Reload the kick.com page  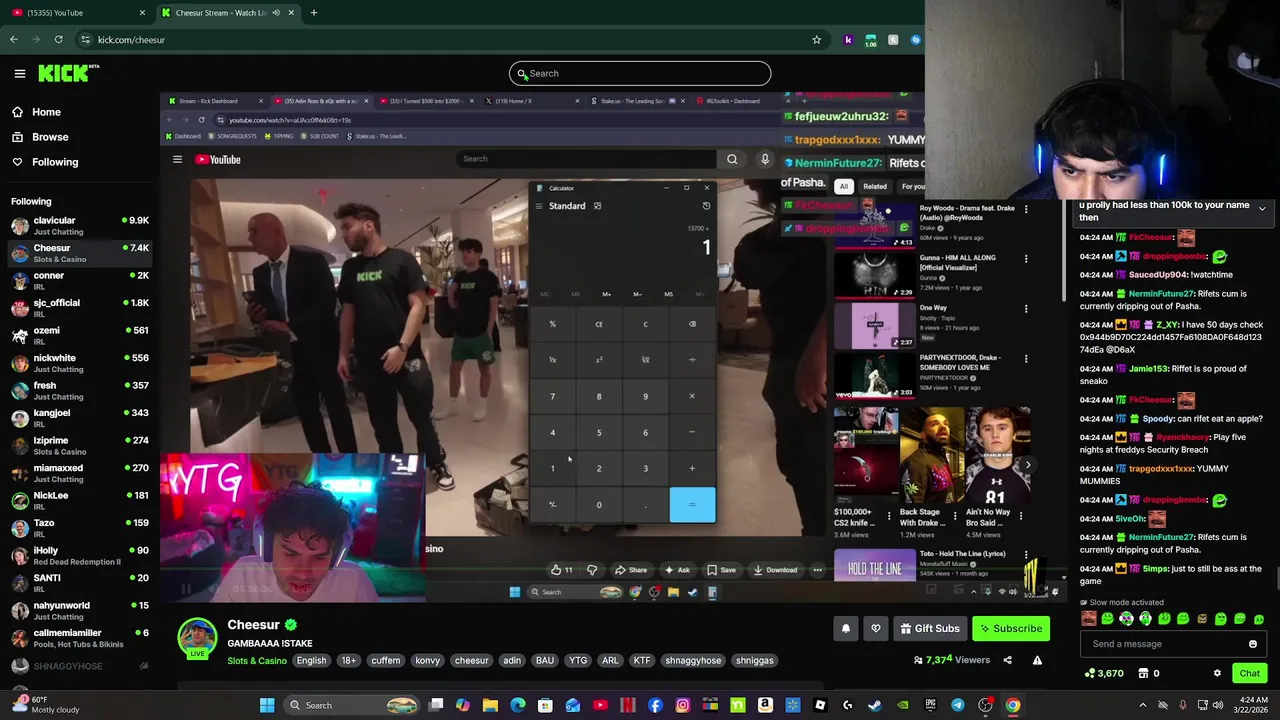pos(58,40)
